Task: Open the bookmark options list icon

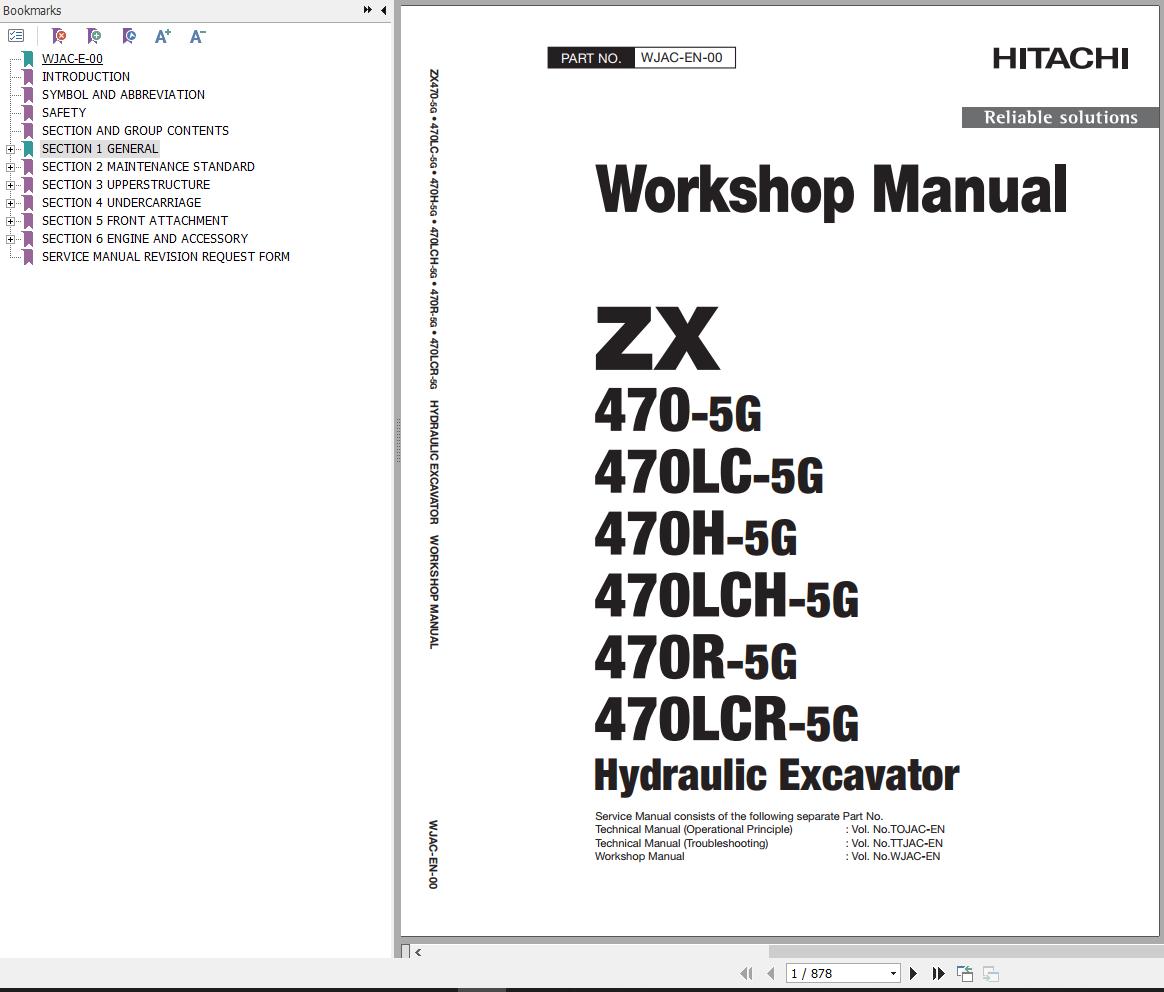Action: point(16,36)
